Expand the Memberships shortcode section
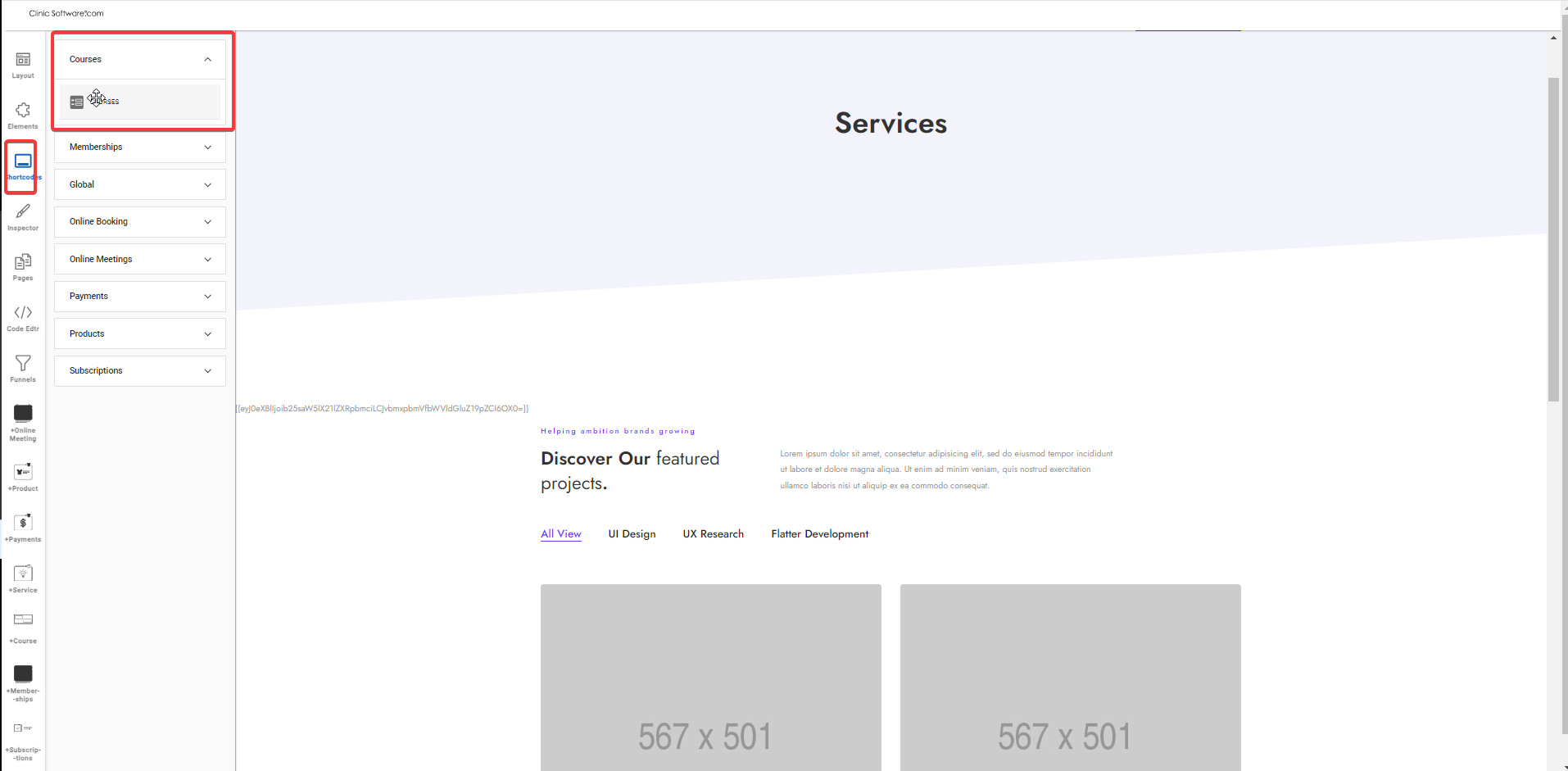Screen dimensions: 1568x771 (140, 147)
